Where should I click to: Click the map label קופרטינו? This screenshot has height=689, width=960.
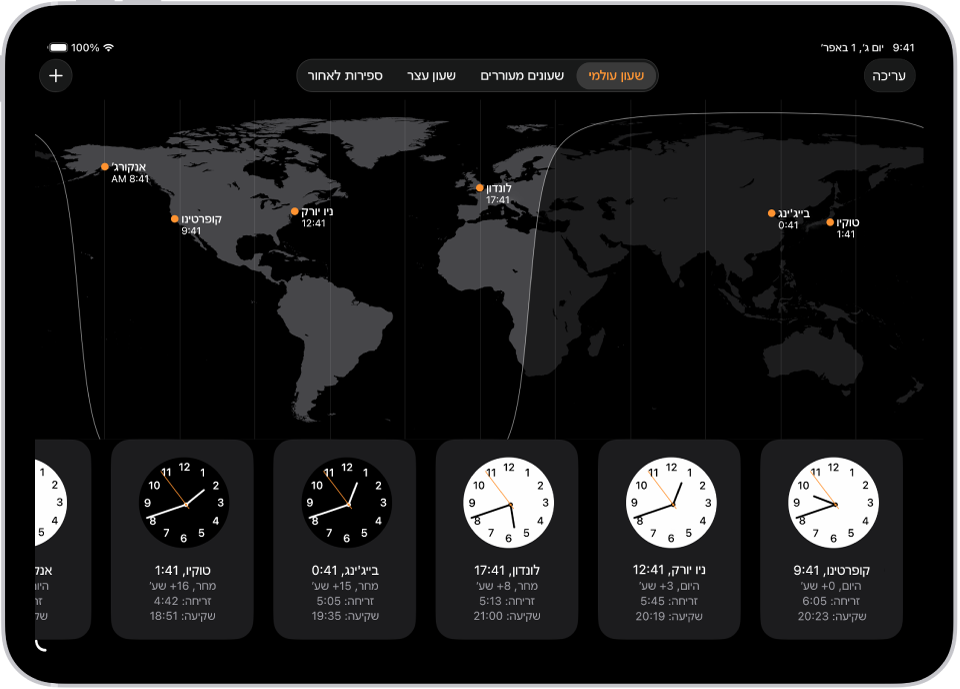[201, 219]
